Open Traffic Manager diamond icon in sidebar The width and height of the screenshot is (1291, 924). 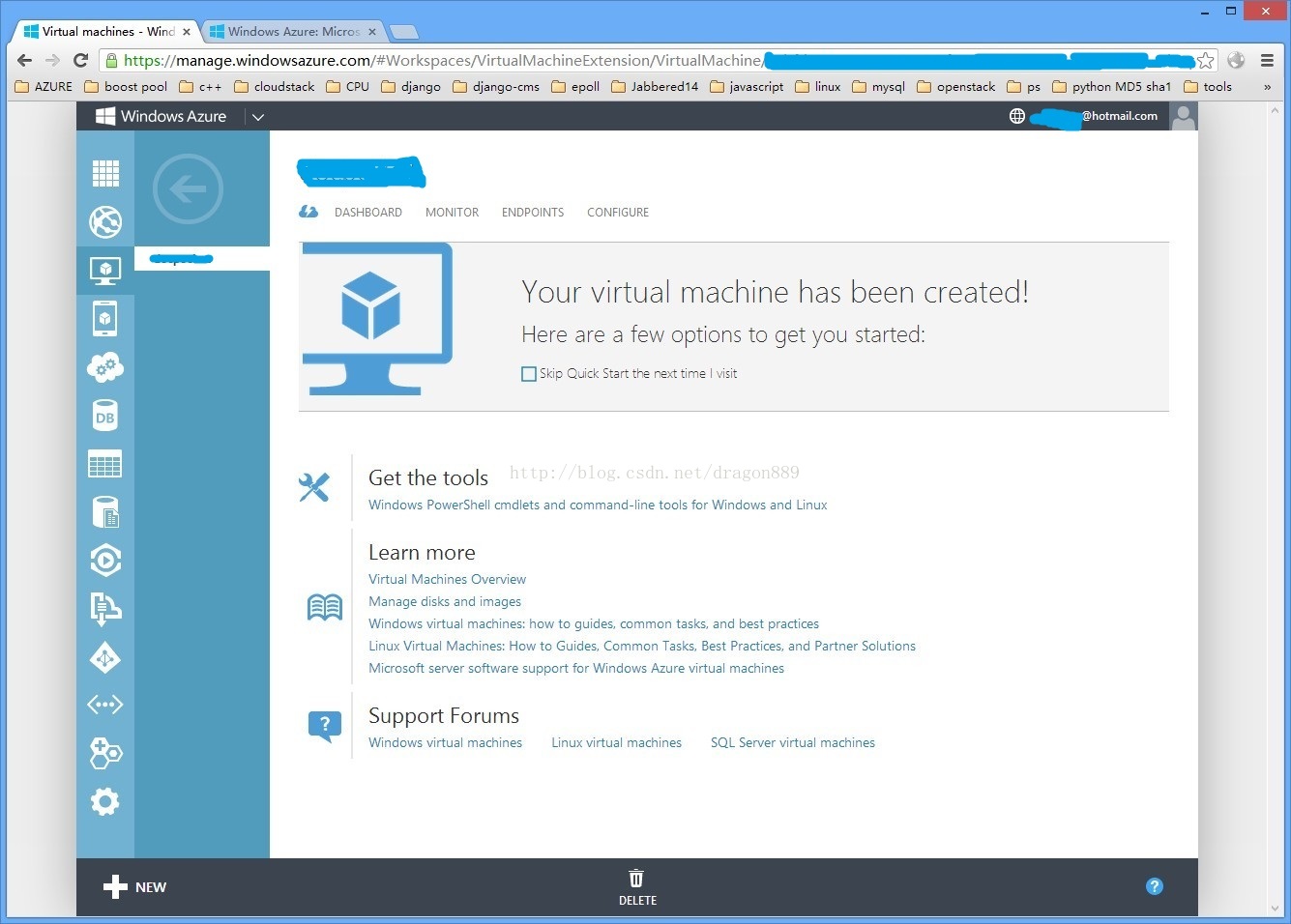pyautogui.click(x=105, y=658)
